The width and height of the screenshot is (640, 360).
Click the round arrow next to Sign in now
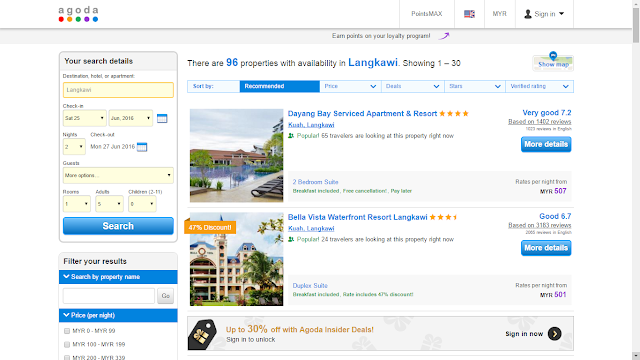pos(554,334)
